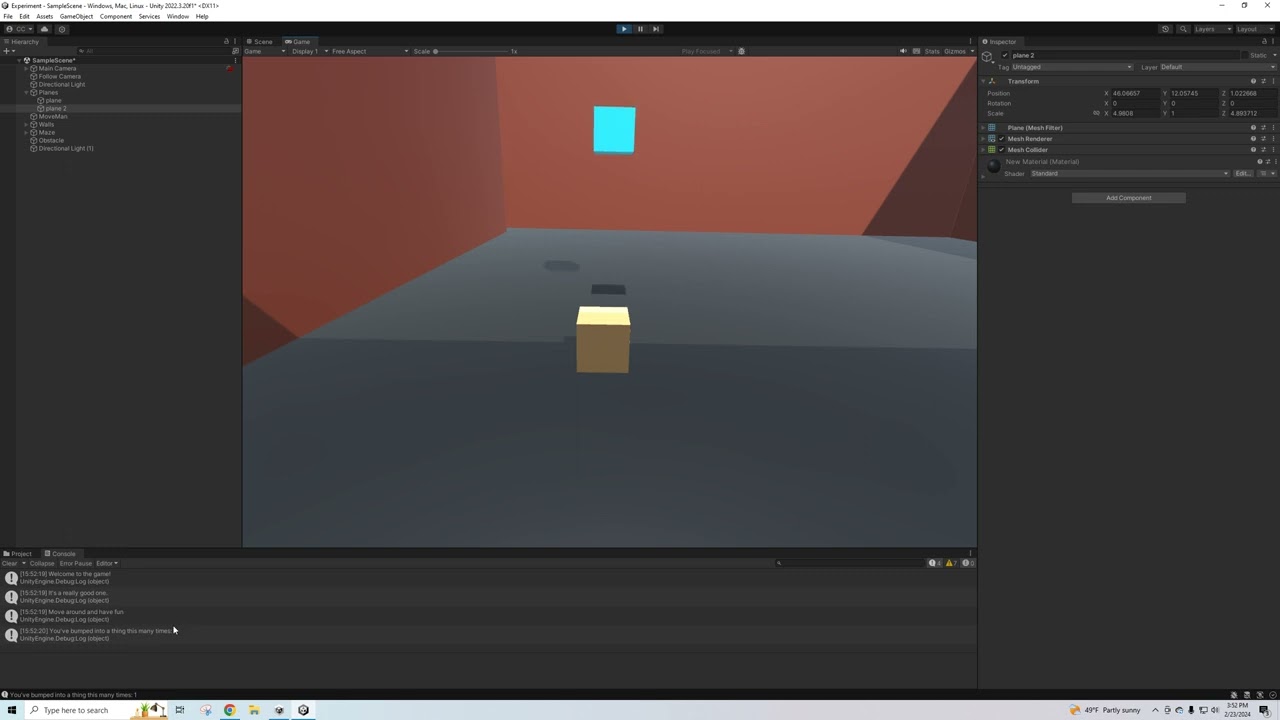Open the File menu

pos(8,17)
